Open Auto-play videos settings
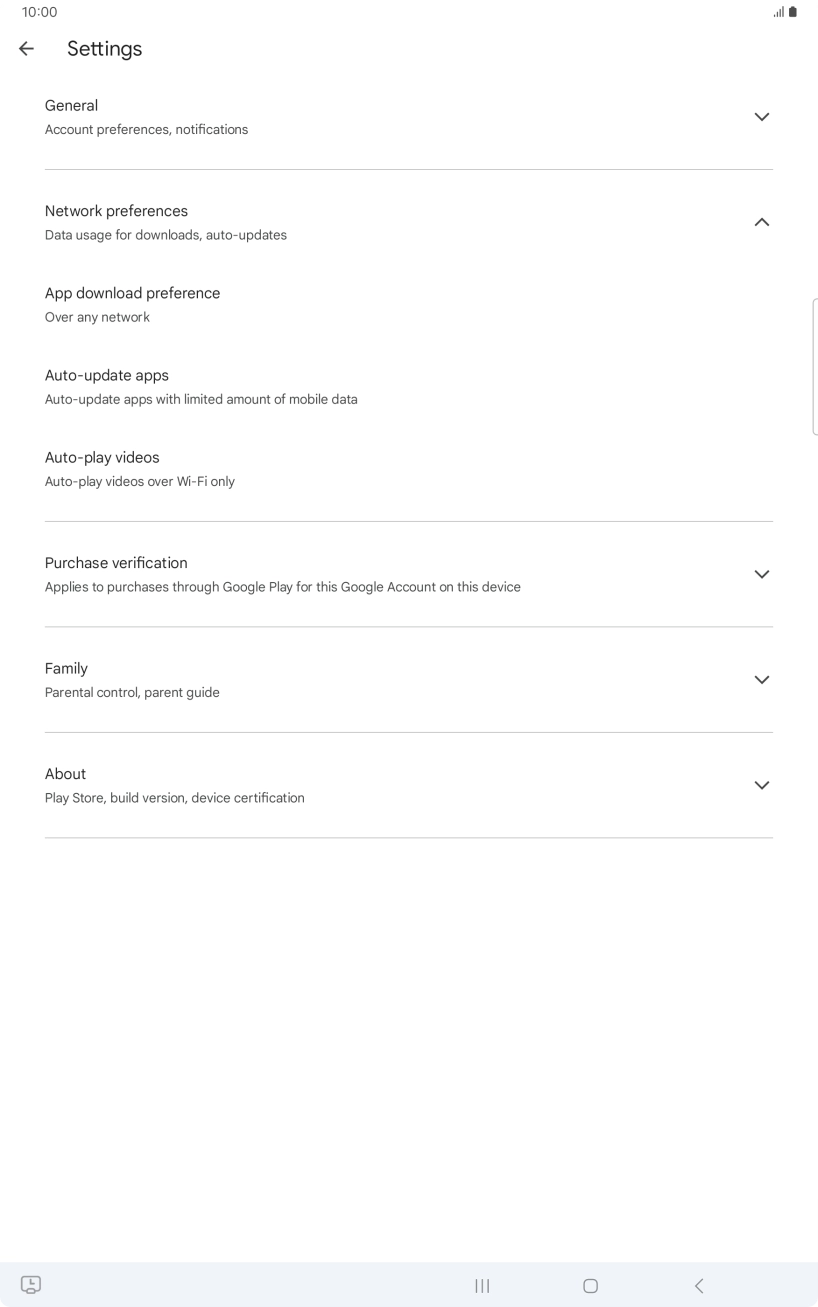The width and height of the screenshot is (818, 1307). pos(140,468)
